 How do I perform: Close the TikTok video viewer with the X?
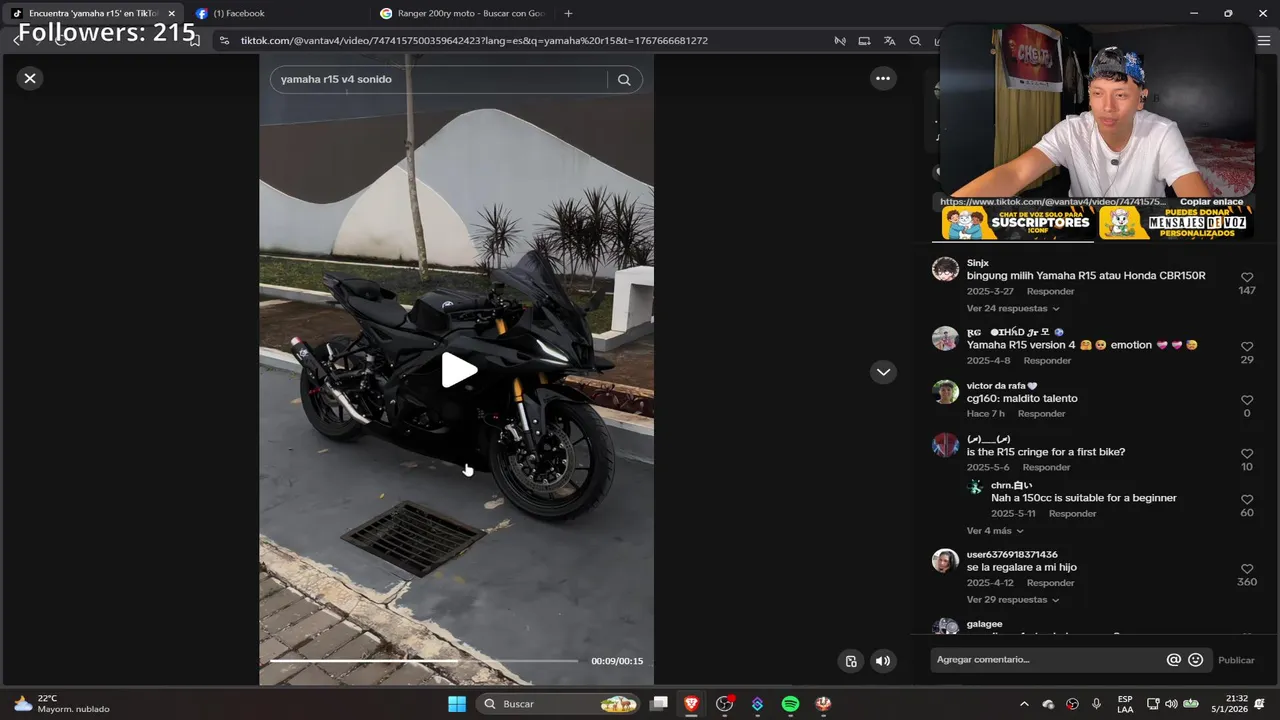30,78
